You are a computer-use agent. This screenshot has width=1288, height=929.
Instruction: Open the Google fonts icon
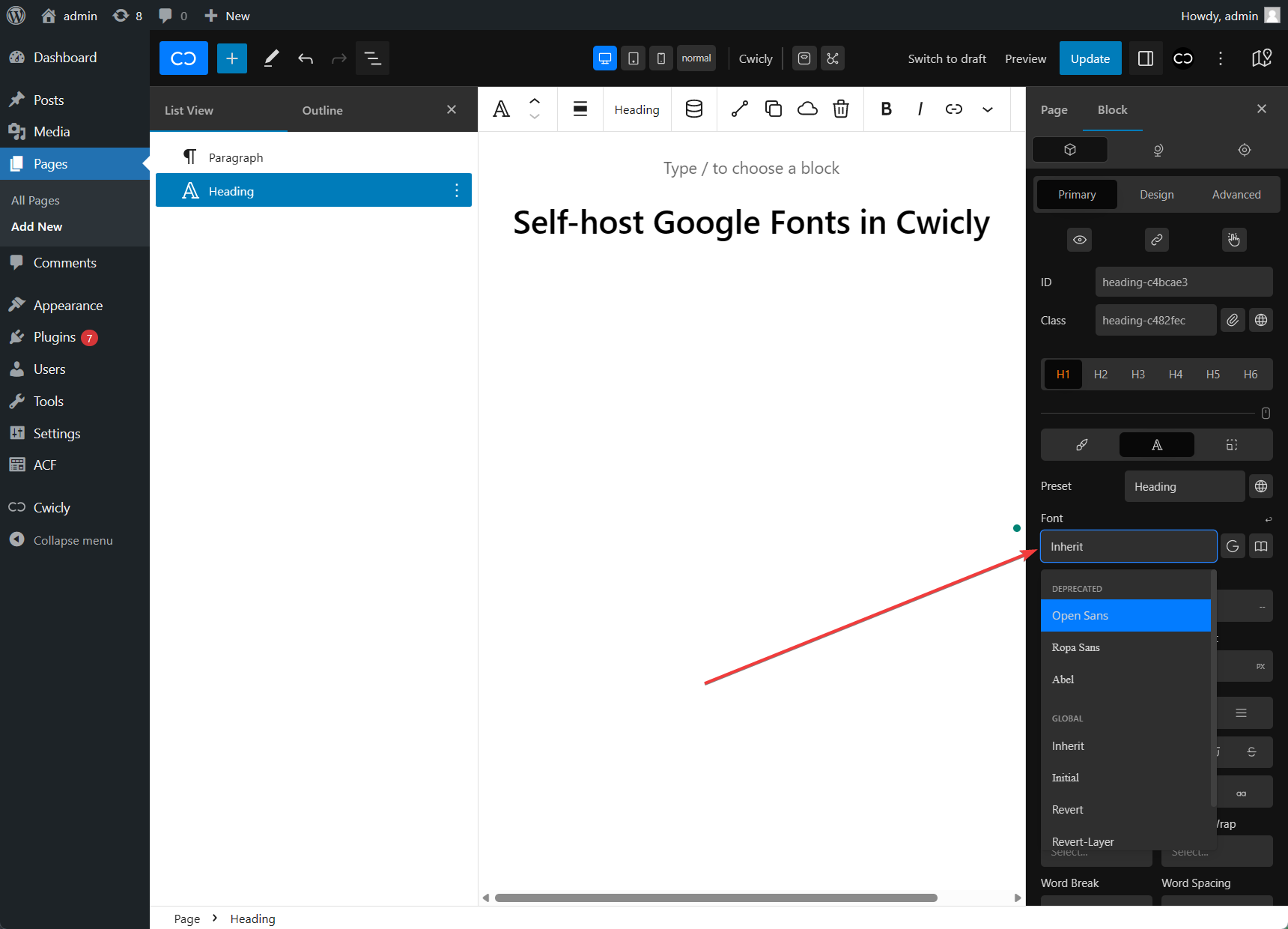(1233, 546)
